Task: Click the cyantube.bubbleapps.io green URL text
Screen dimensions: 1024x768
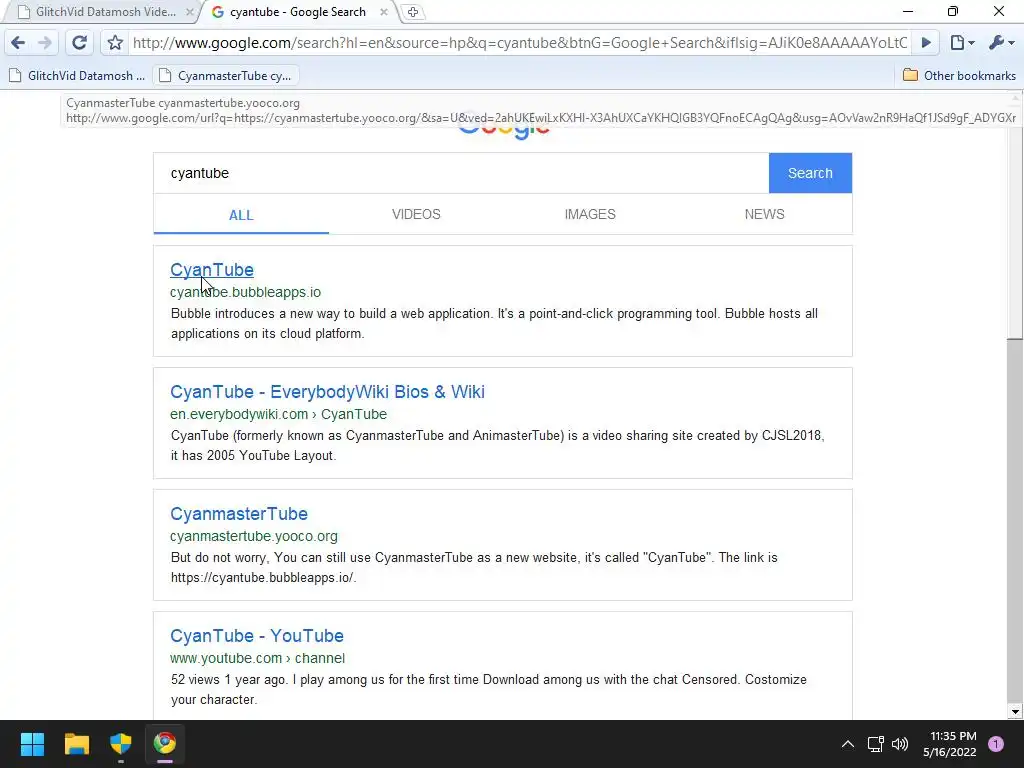Action: click(x=246, y=292)
